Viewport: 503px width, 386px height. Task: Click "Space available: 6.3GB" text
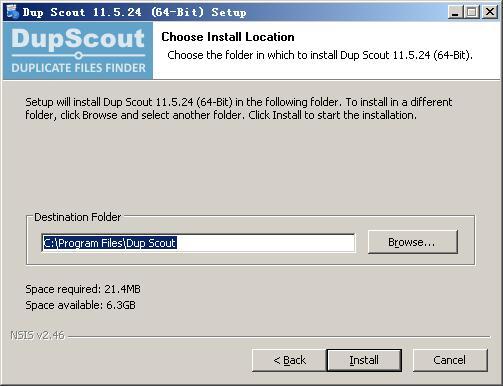[80, 305]
